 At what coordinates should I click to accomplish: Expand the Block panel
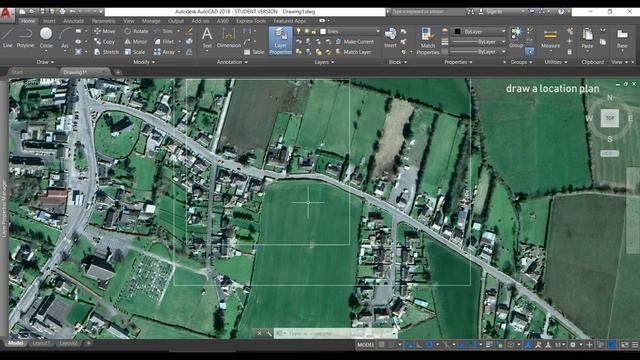tap(398, 62)
